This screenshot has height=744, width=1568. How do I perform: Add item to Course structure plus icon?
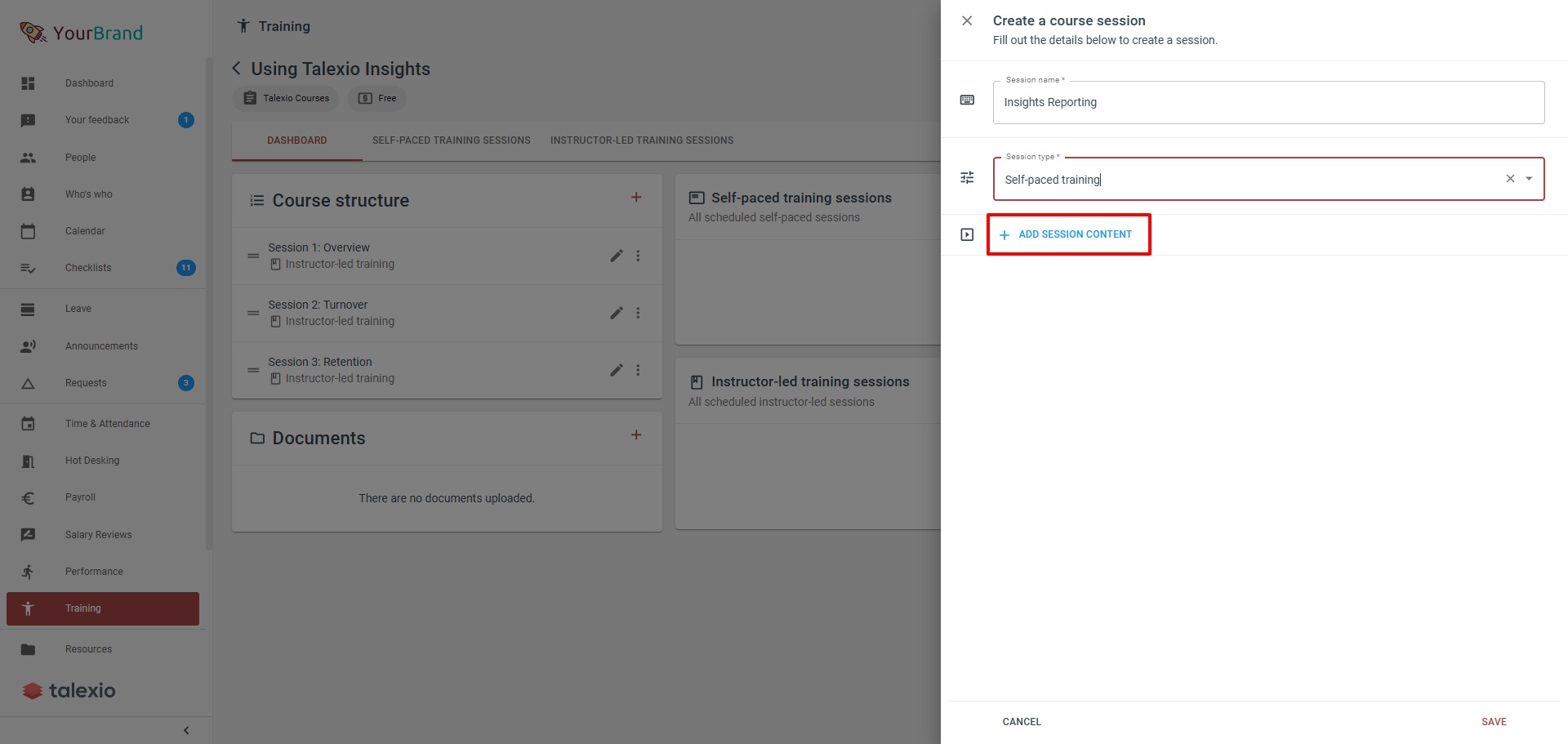636,198
